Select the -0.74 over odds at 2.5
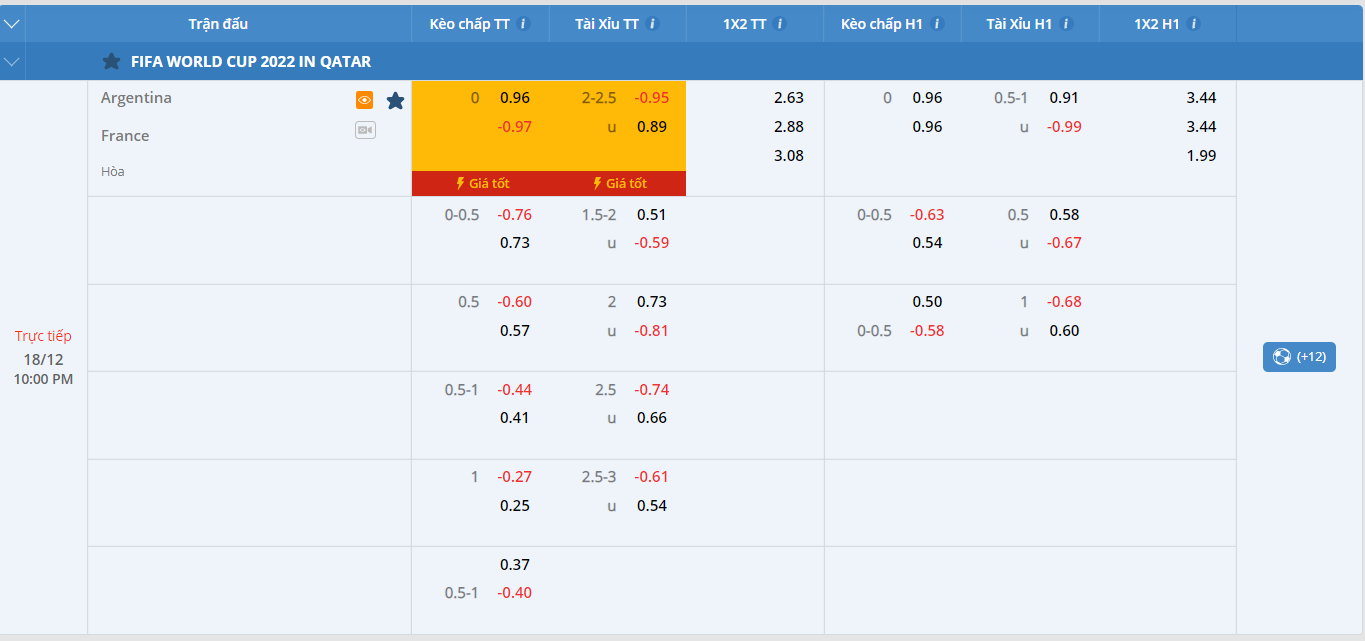Screen dimensions: 1365x641 coord(652,390)
